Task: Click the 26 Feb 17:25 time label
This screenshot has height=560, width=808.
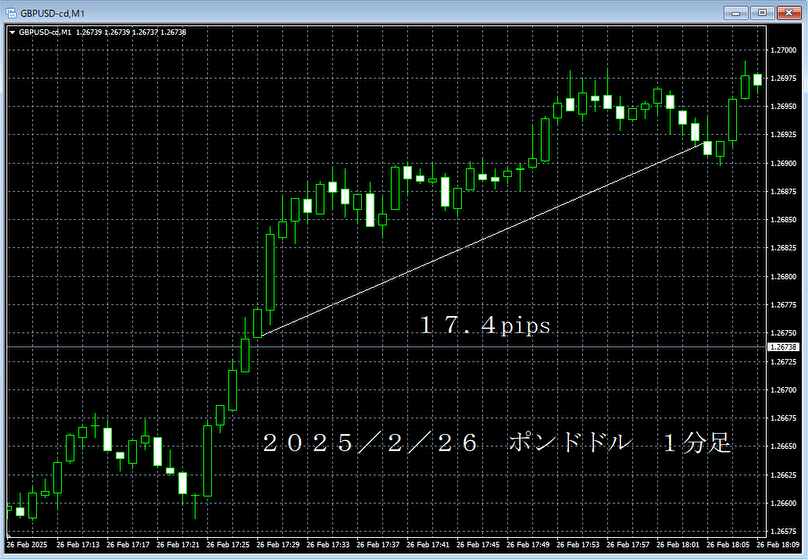Action: coord(228,545)
